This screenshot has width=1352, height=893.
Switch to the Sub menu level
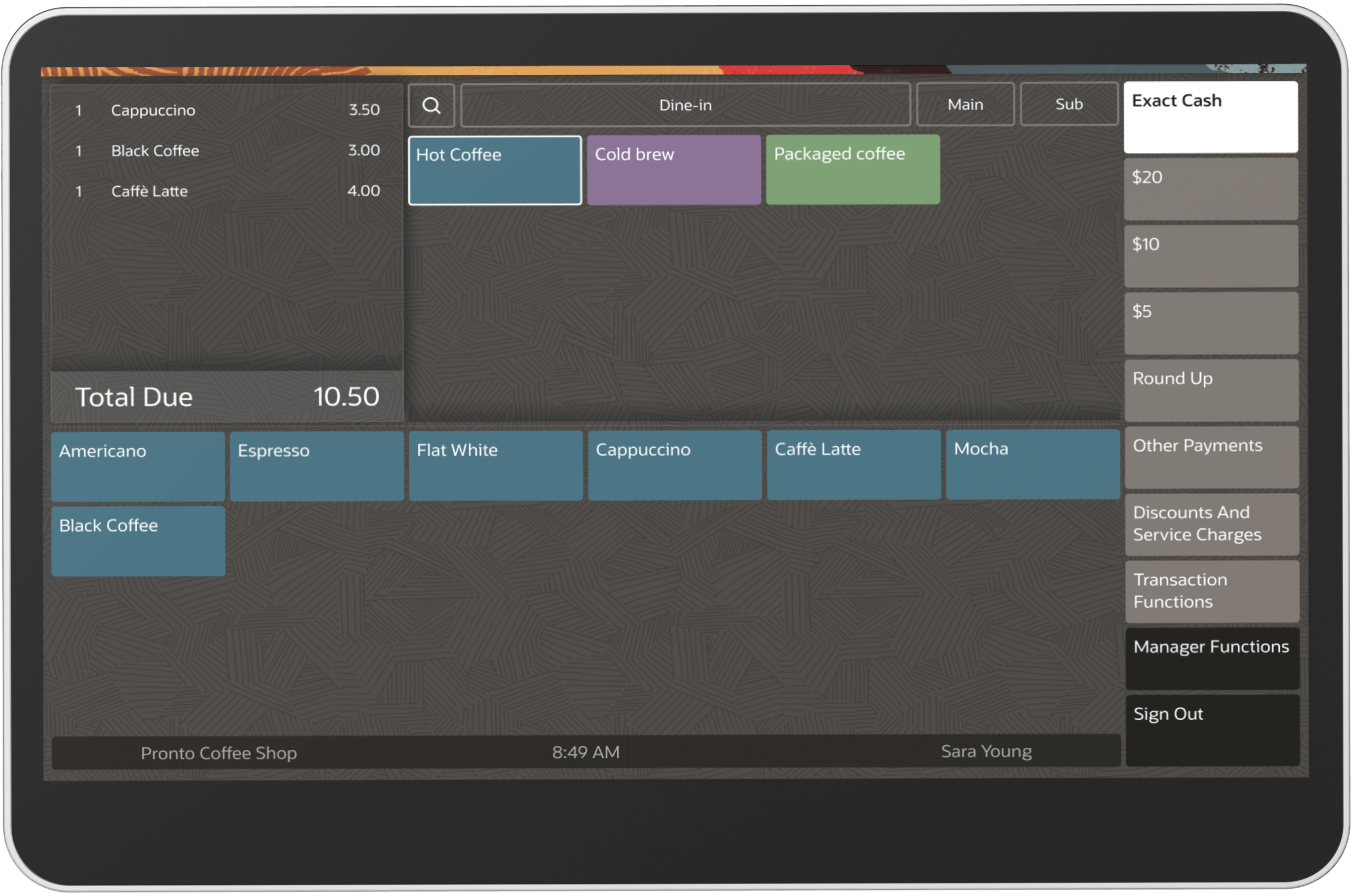[x=1069, y=104]
